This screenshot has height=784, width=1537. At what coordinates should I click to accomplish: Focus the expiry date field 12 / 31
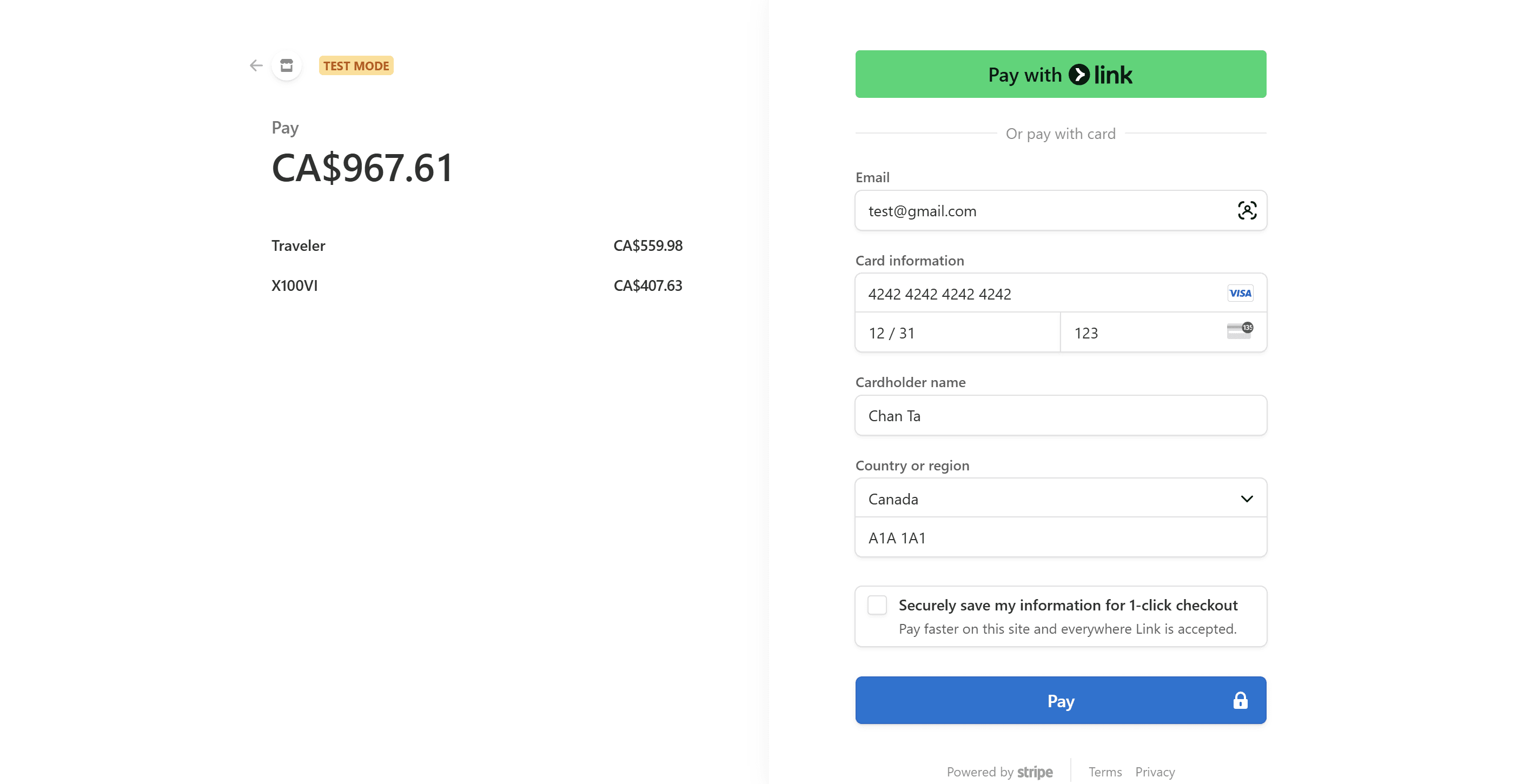[957, 333]
